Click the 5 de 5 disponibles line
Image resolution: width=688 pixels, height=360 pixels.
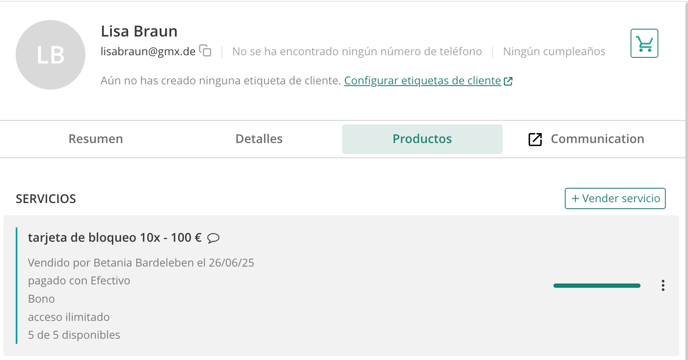coord(74,335)
